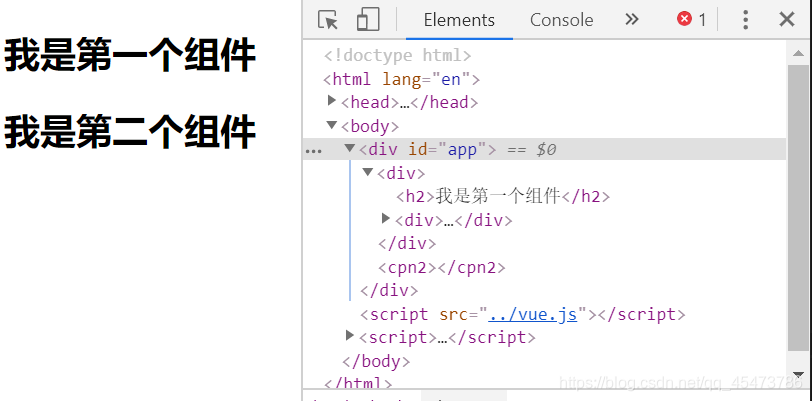Open the more tabs chevron
Screen dimensions: 812x401
tap(631, 20)
